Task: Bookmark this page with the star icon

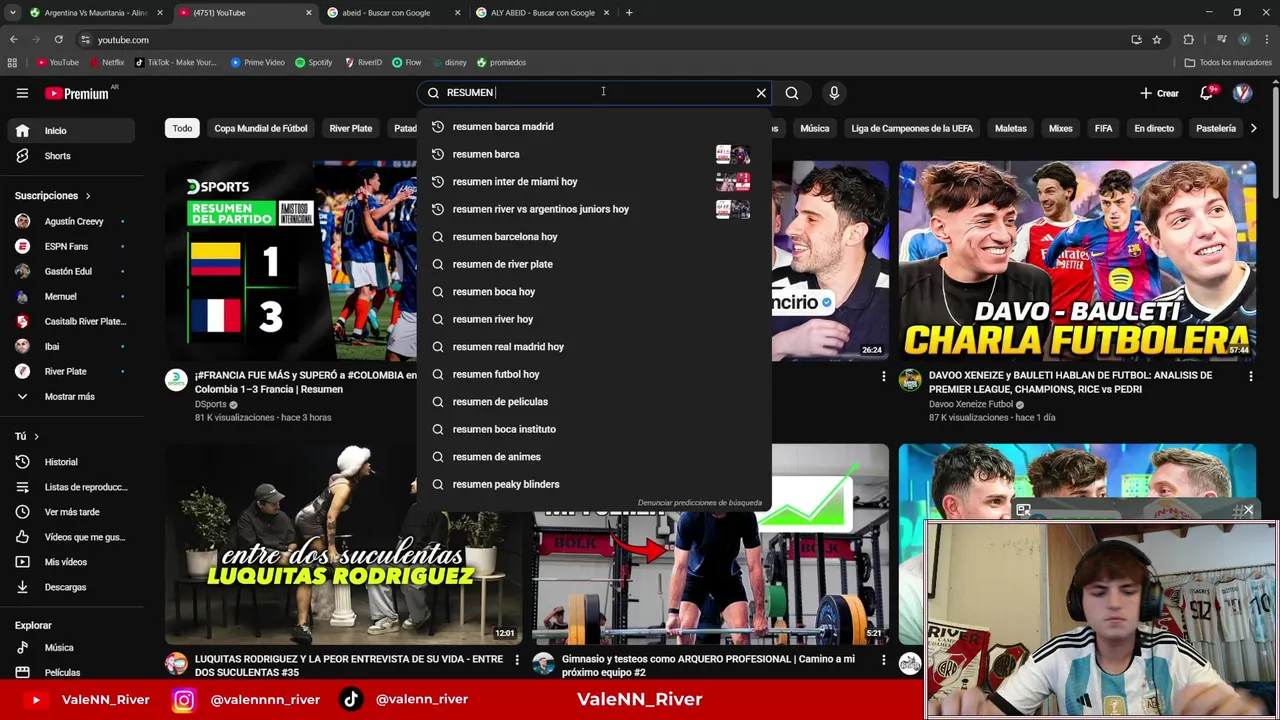Action: pyautogui.click(x=1157, y=40)
